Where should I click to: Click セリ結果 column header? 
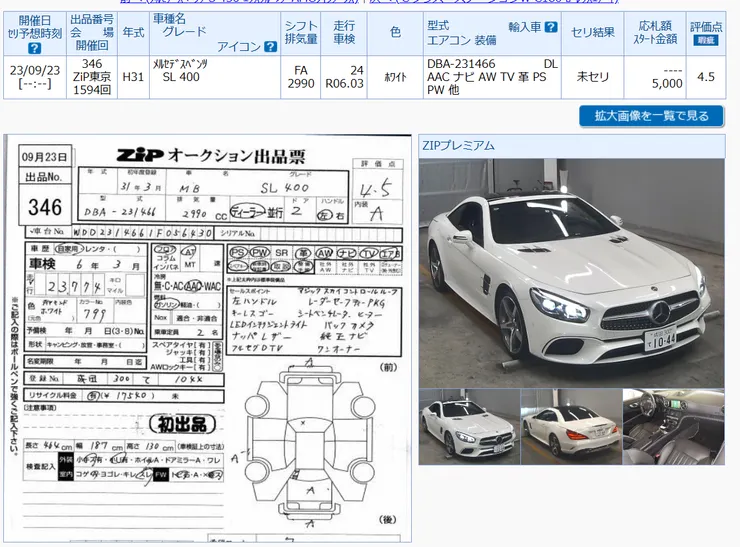[x=593, y=33]
